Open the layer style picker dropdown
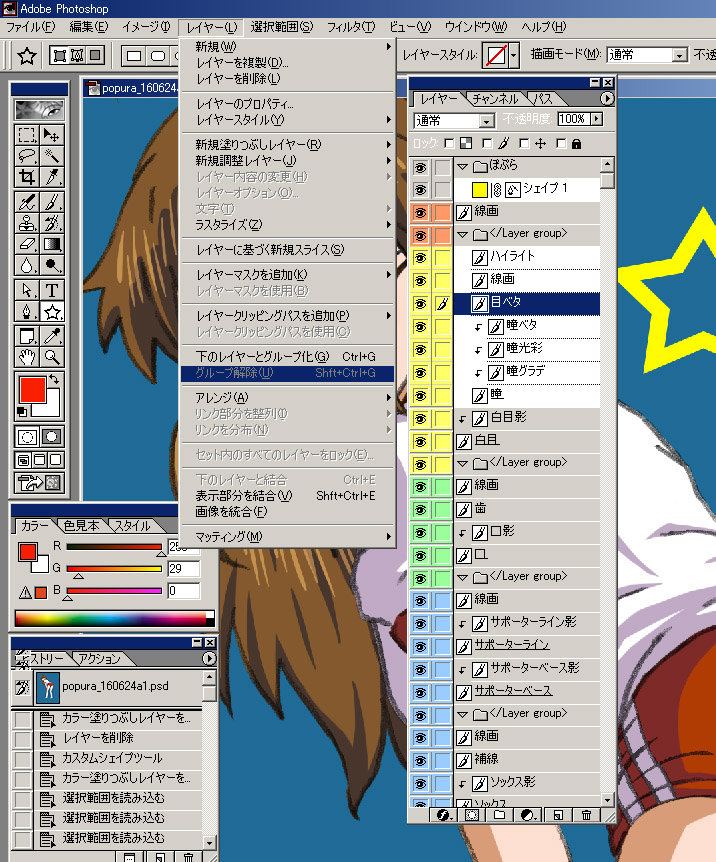The image size is (716, 862). coord(514,55)
